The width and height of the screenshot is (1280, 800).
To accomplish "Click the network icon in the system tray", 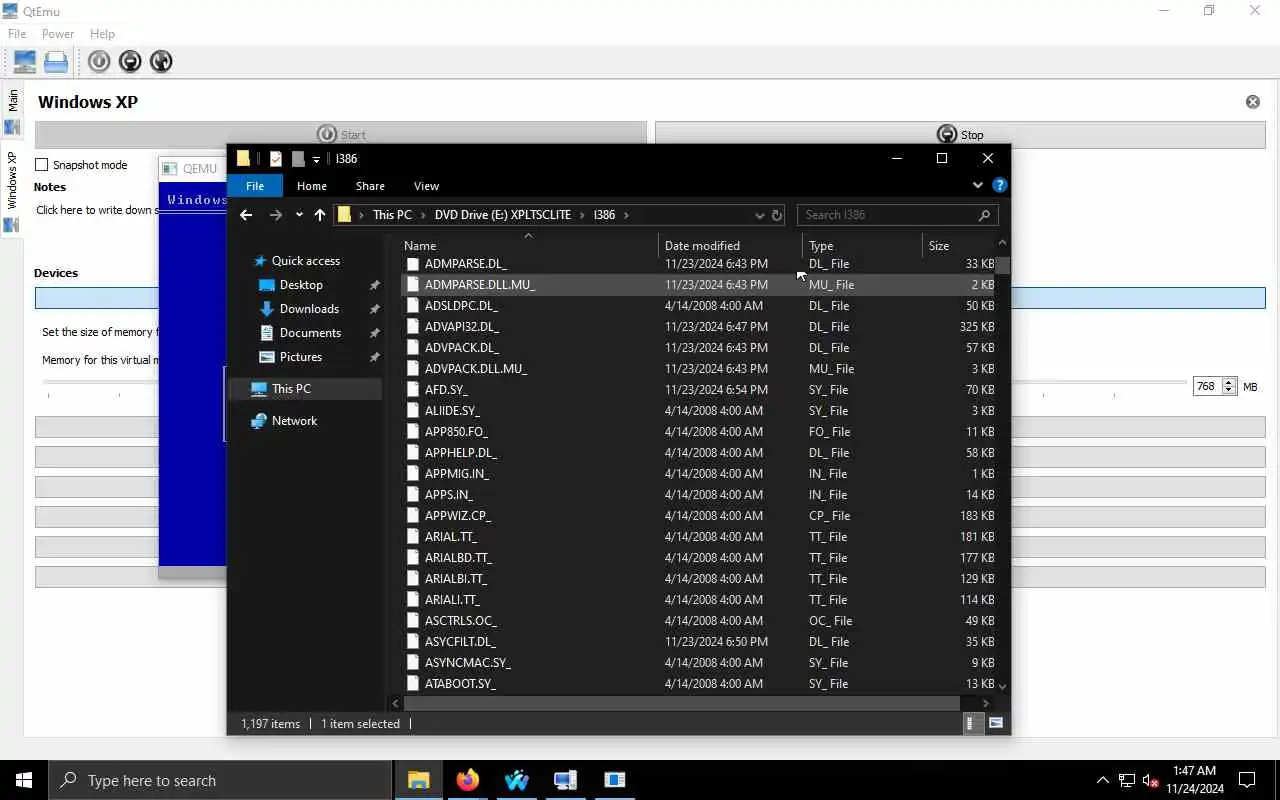I will click(1127, 780).
